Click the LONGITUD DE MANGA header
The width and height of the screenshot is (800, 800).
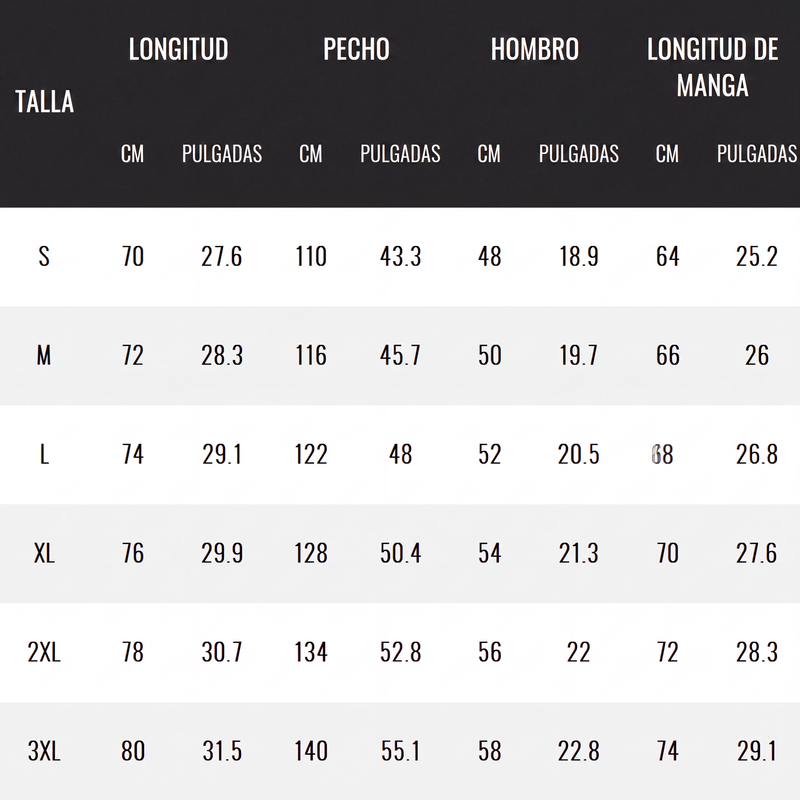coord(712,67)
